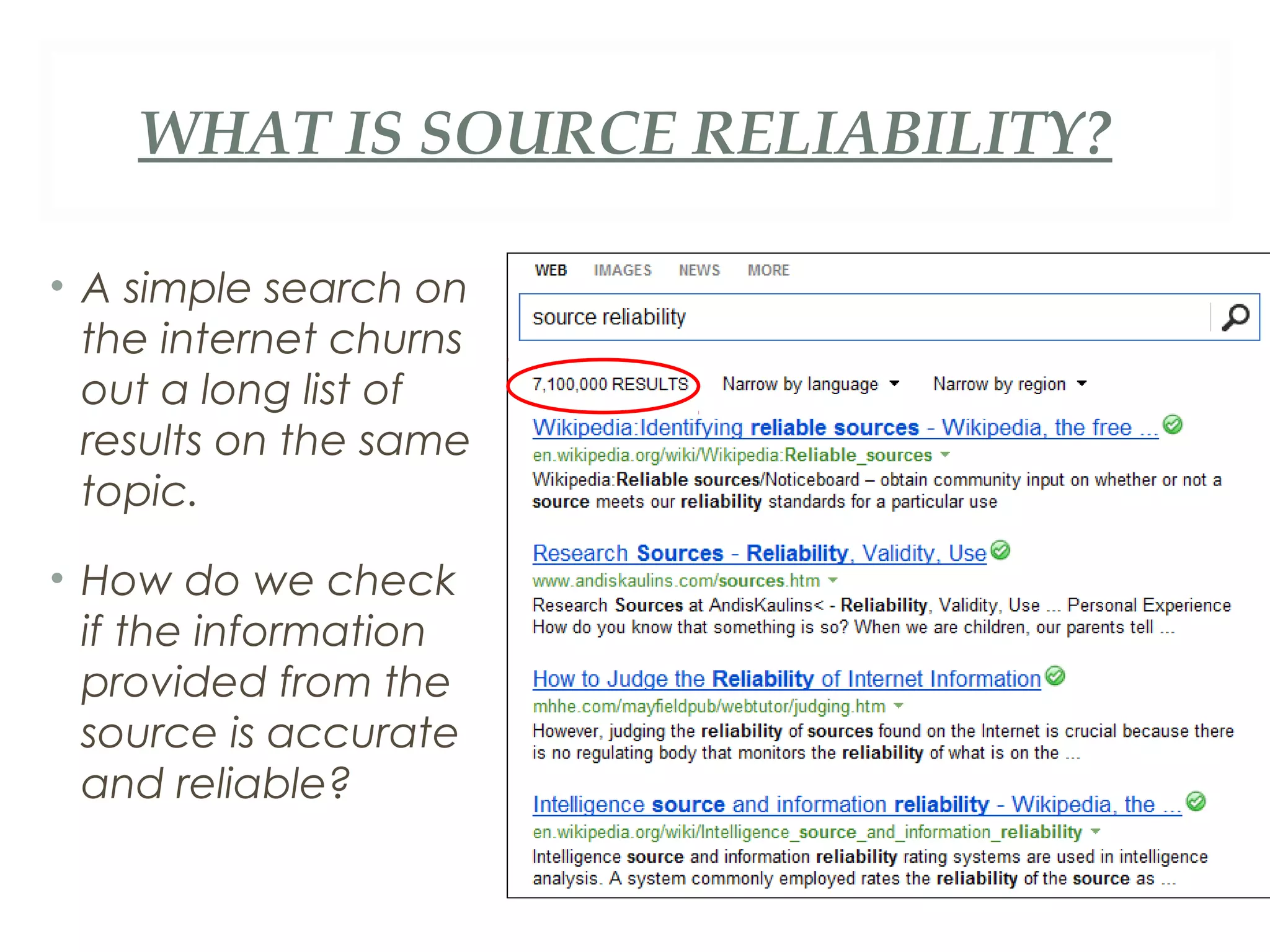Click the mhhe.com/mayfieldpub/webtutor/judging.htm URL
The height and width of the screenshot is (952, 1270).
(x=709, y=707)
